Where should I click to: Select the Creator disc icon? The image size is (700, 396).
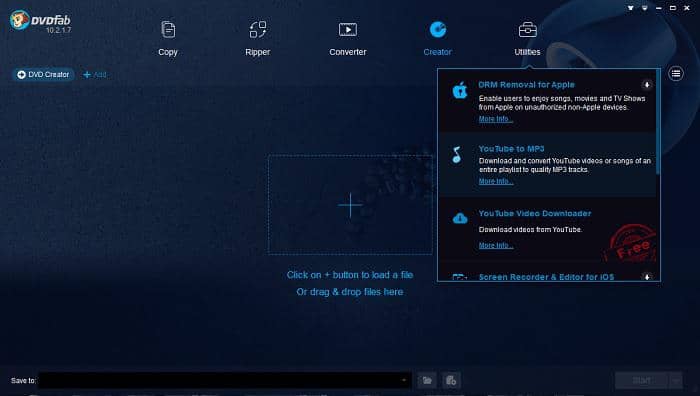pyautogui.click(x=438, y=30)
